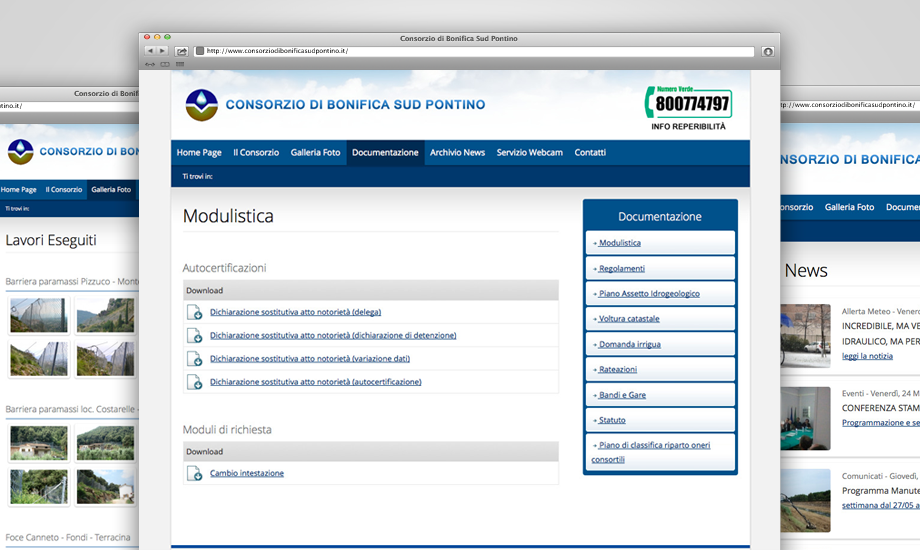This screenshot has height=550, width=920.
Task: Open second Pizzuco thumbnail in top row
Action: [x=106, y=315]
